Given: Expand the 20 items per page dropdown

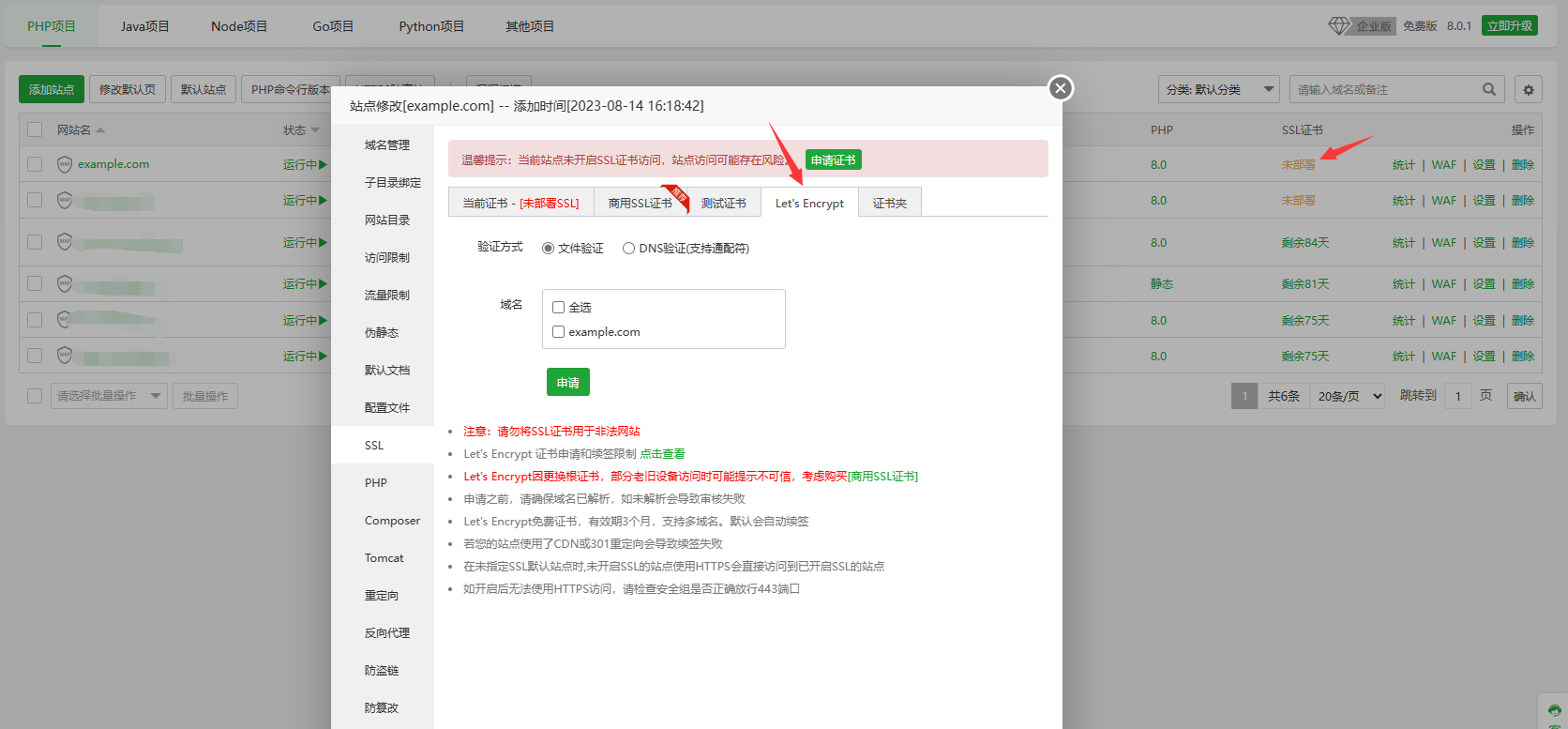Looking at the screenshot, I should pos(1349,396).
